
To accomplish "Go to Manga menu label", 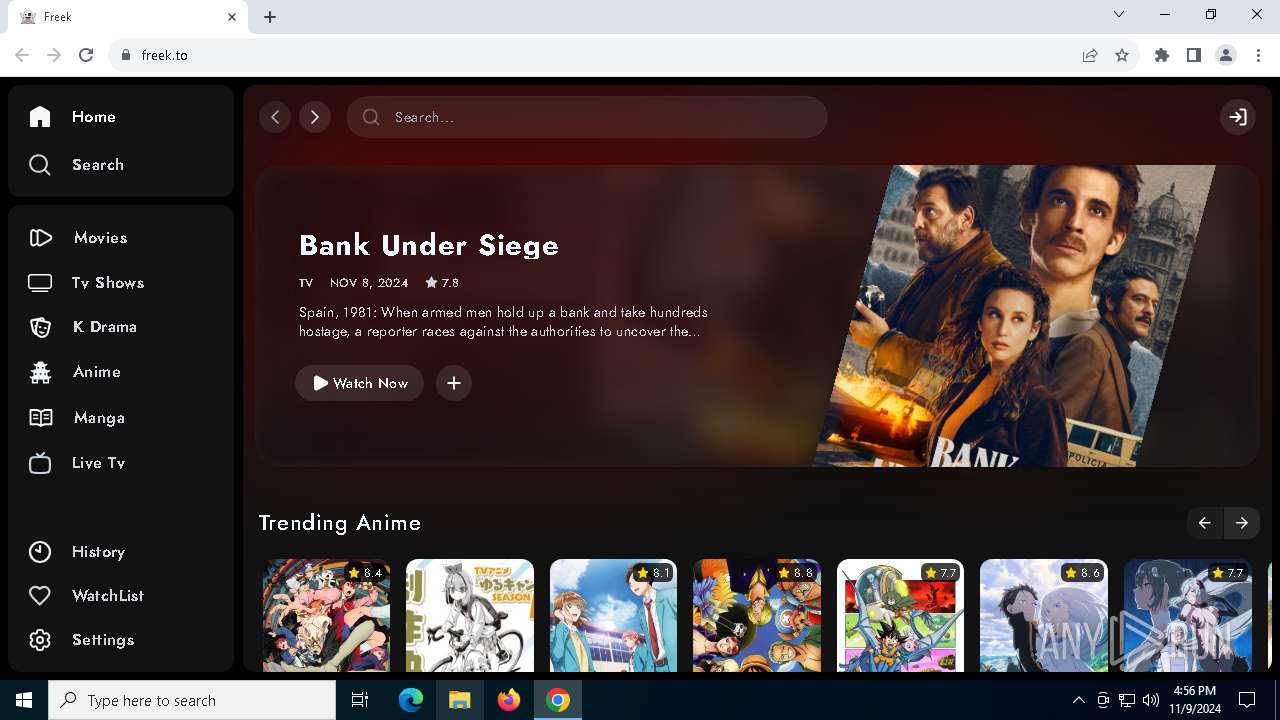I will click(x=99, y=418).
